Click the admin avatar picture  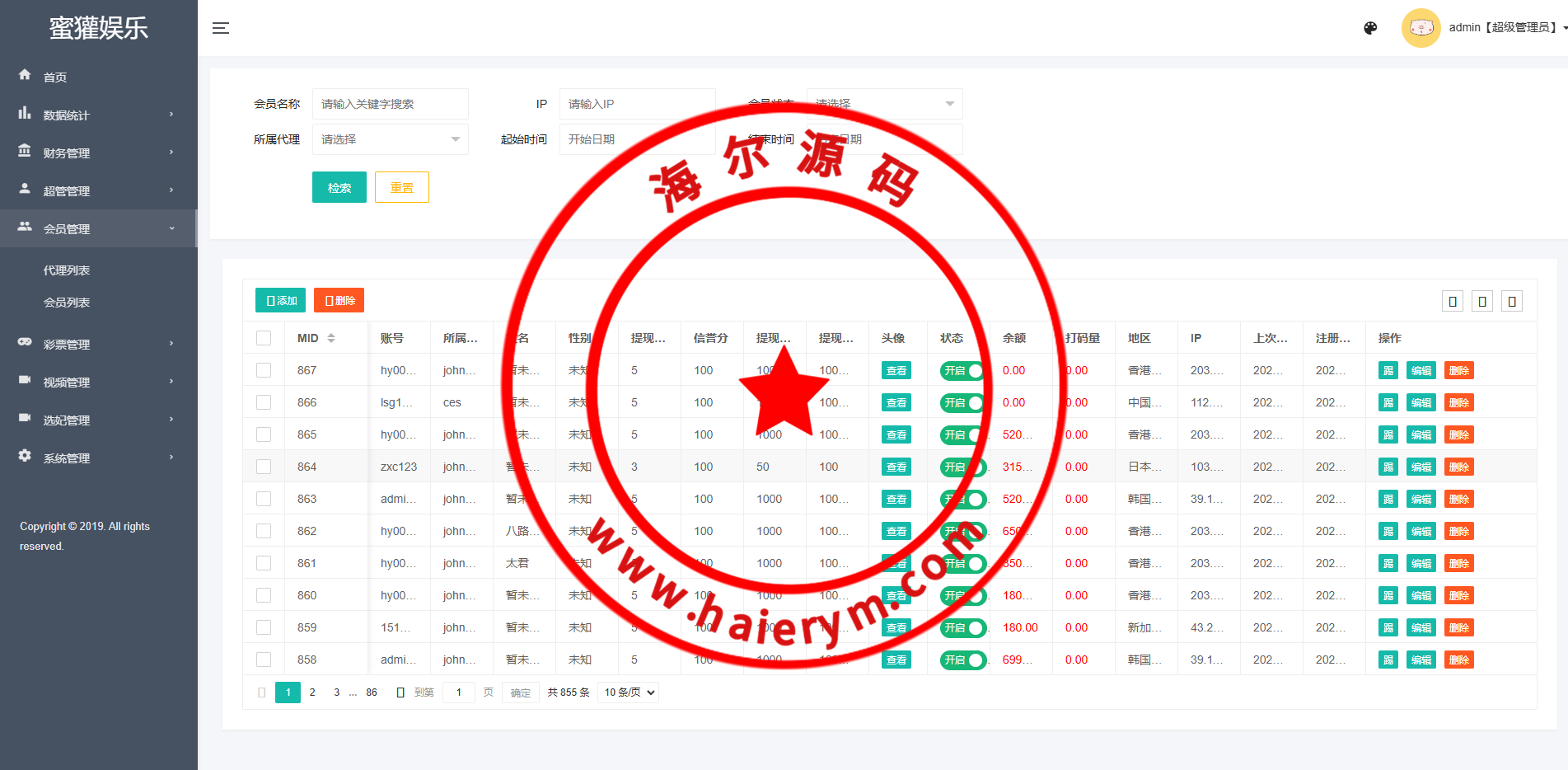(x=1421, y=28)
